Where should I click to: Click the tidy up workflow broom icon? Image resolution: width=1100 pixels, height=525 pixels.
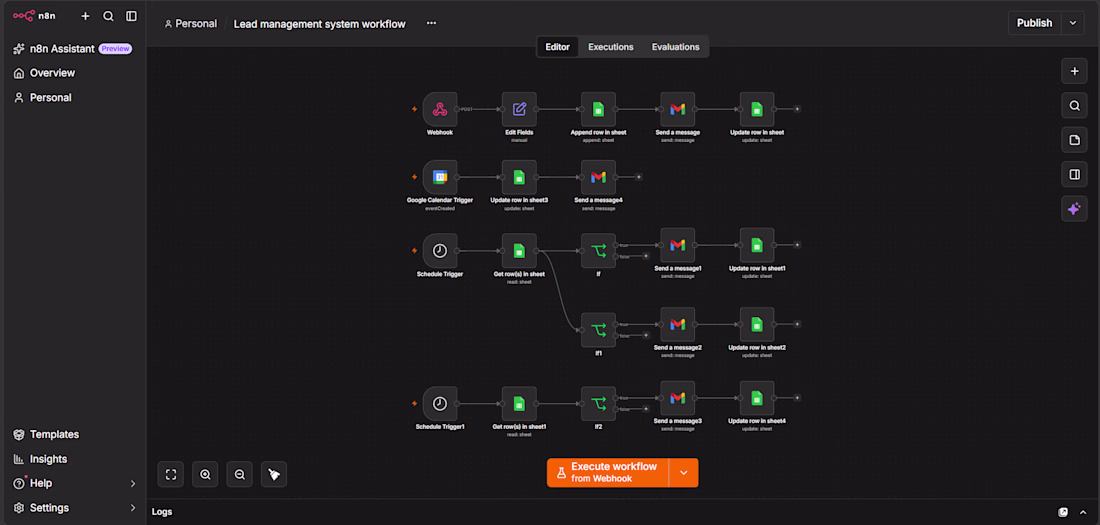click(x=274, y=474)
